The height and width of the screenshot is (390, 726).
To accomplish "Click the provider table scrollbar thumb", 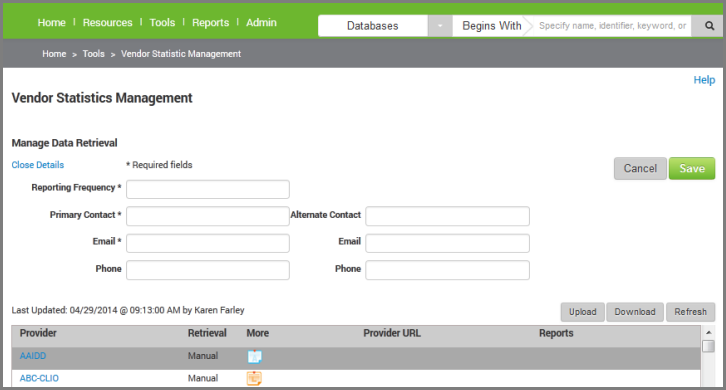I will 708,346.
